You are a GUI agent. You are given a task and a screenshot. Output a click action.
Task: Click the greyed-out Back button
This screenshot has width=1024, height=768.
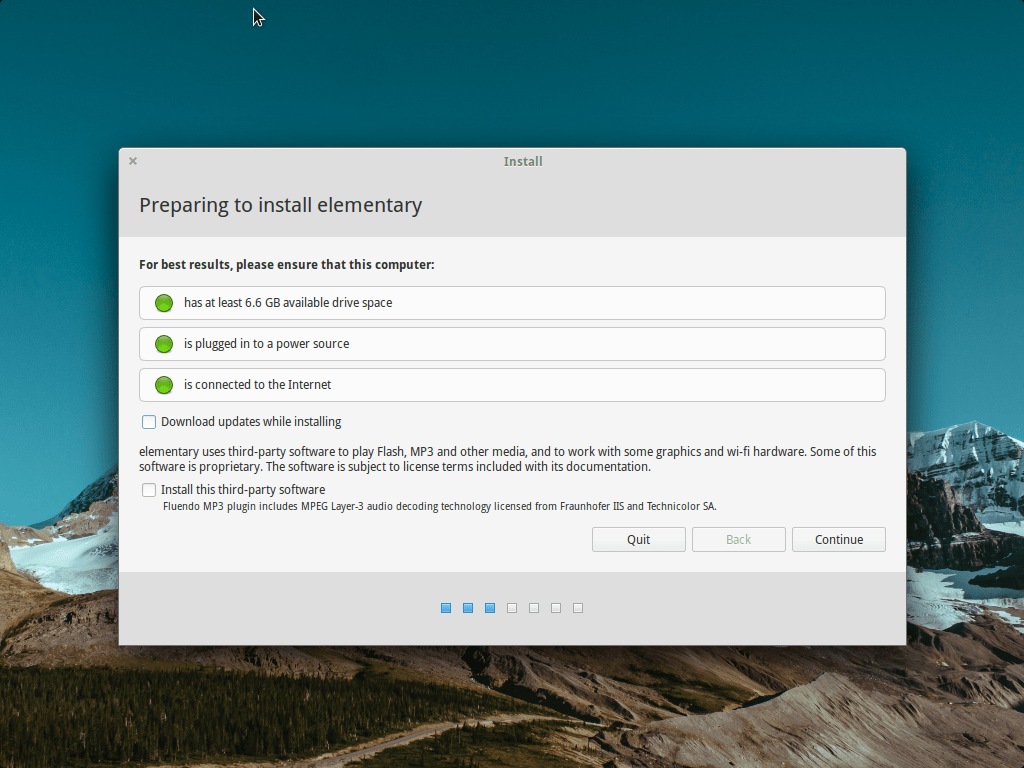point(738,539)
